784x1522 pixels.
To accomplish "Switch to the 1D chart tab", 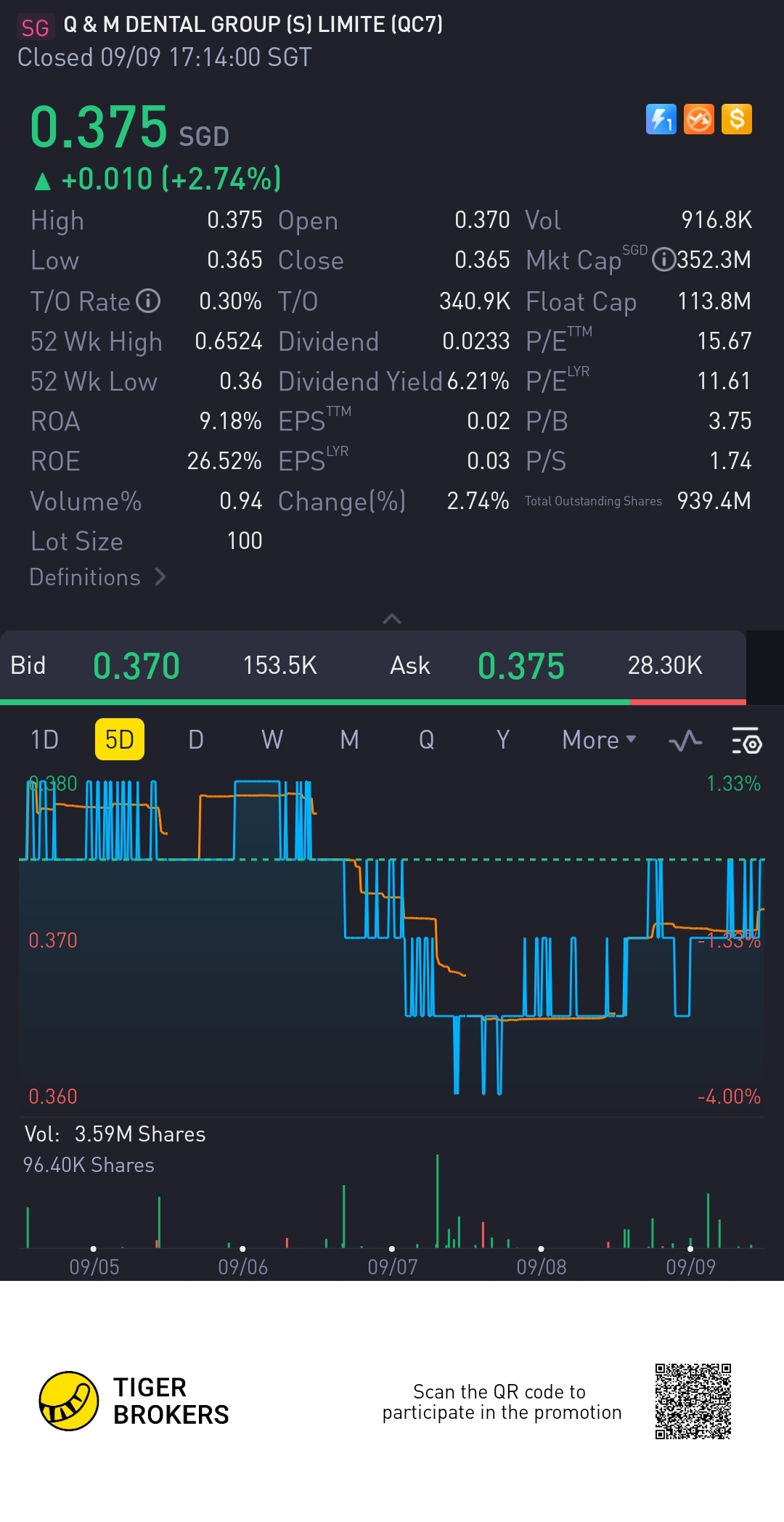I will [44, 740].
